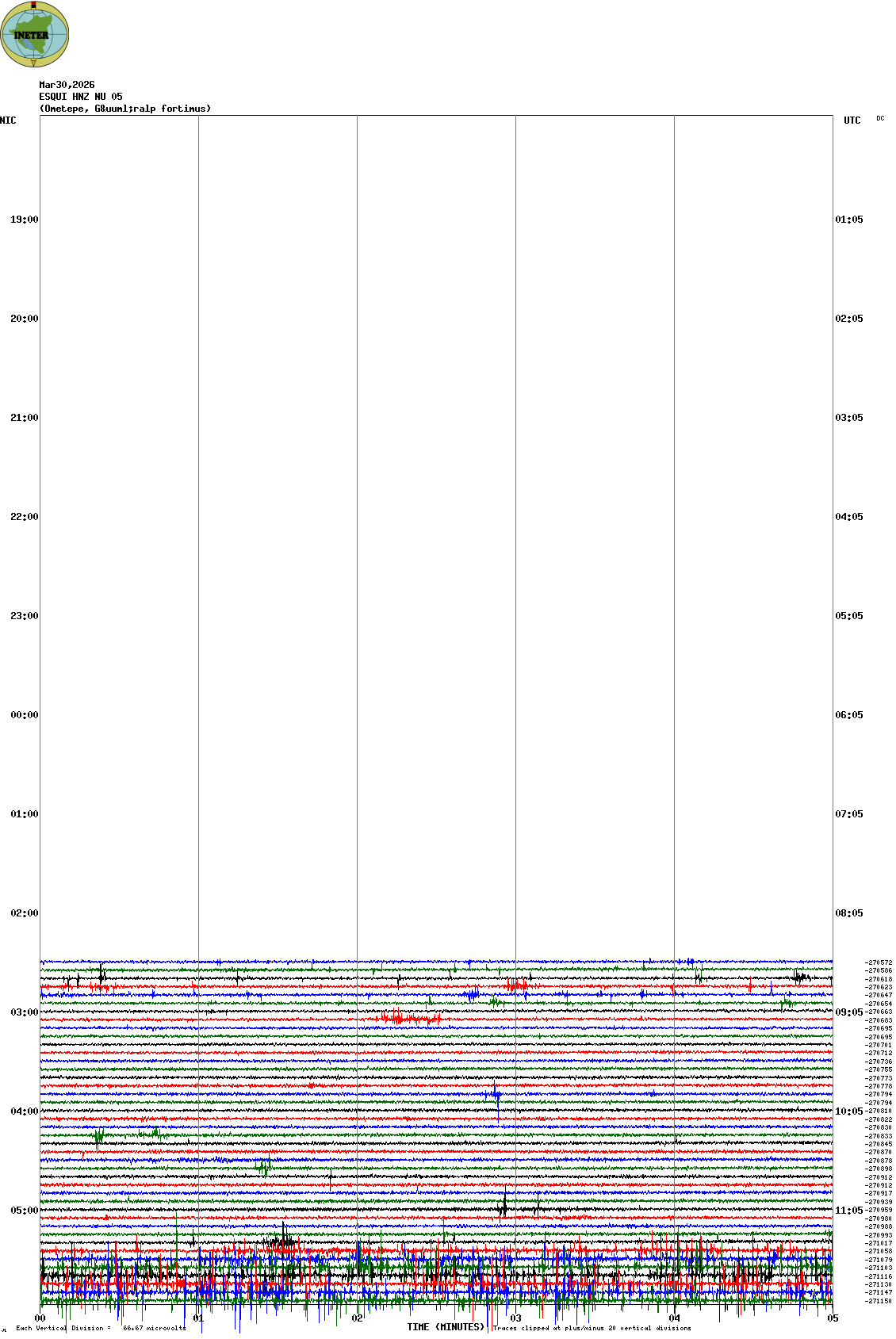
Task: Click the small DC column header
Action: pos(880,119)
